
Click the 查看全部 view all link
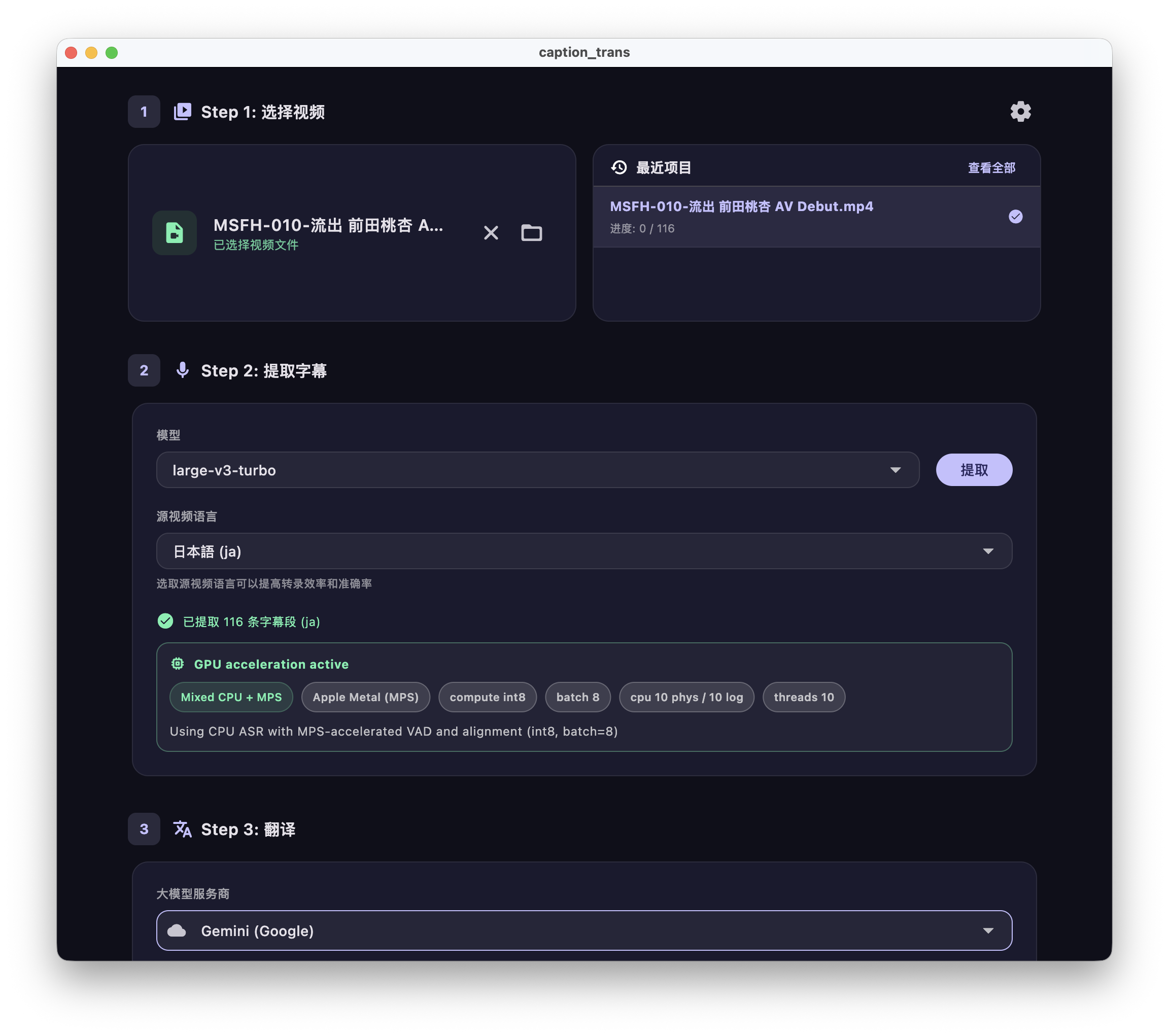pos(991,167)
